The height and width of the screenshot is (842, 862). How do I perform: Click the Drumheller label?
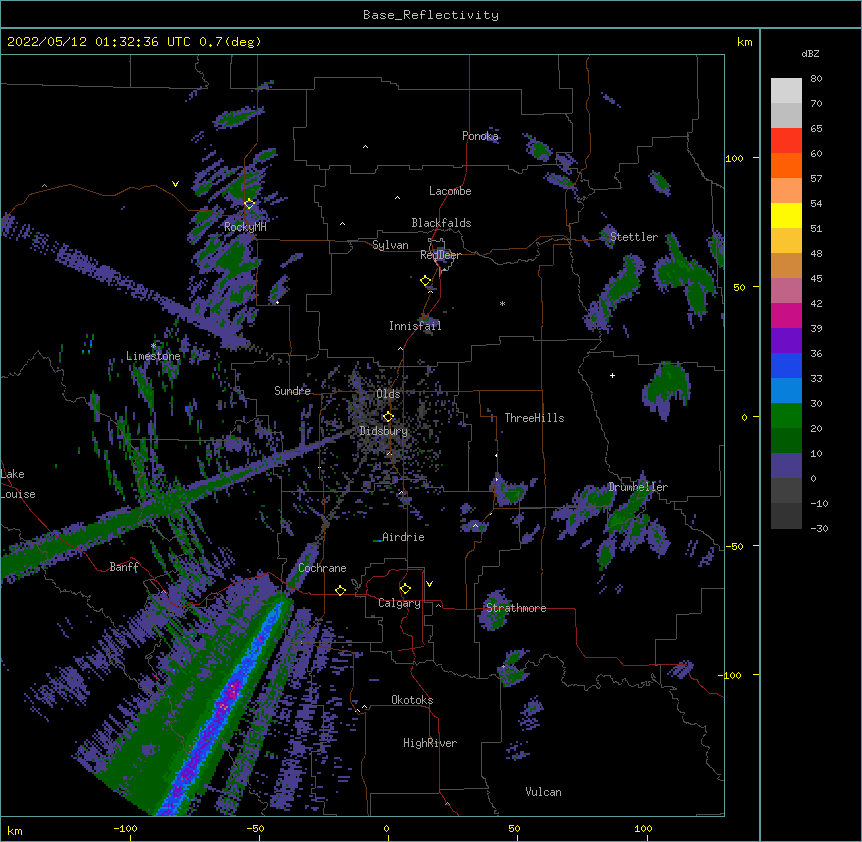coord(638,487)
